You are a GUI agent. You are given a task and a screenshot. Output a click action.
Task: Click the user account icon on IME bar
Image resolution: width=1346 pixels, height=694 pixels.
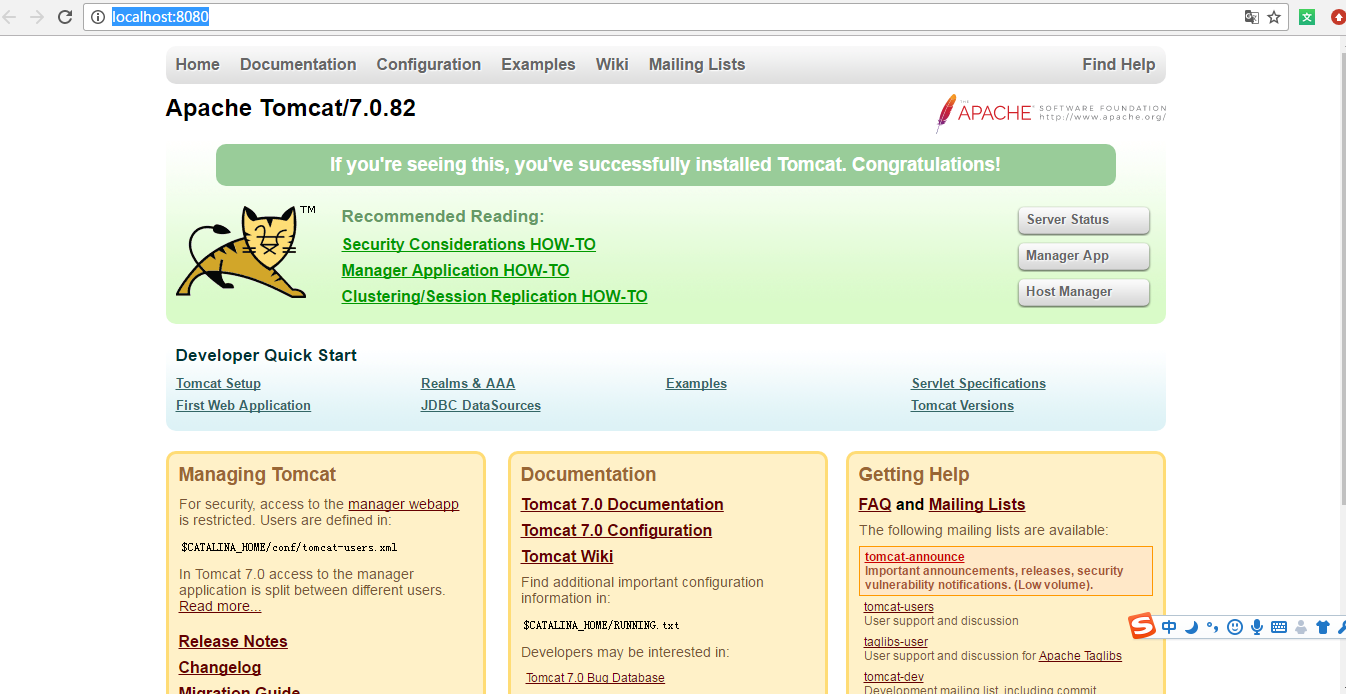click(x=1301, y=627)
